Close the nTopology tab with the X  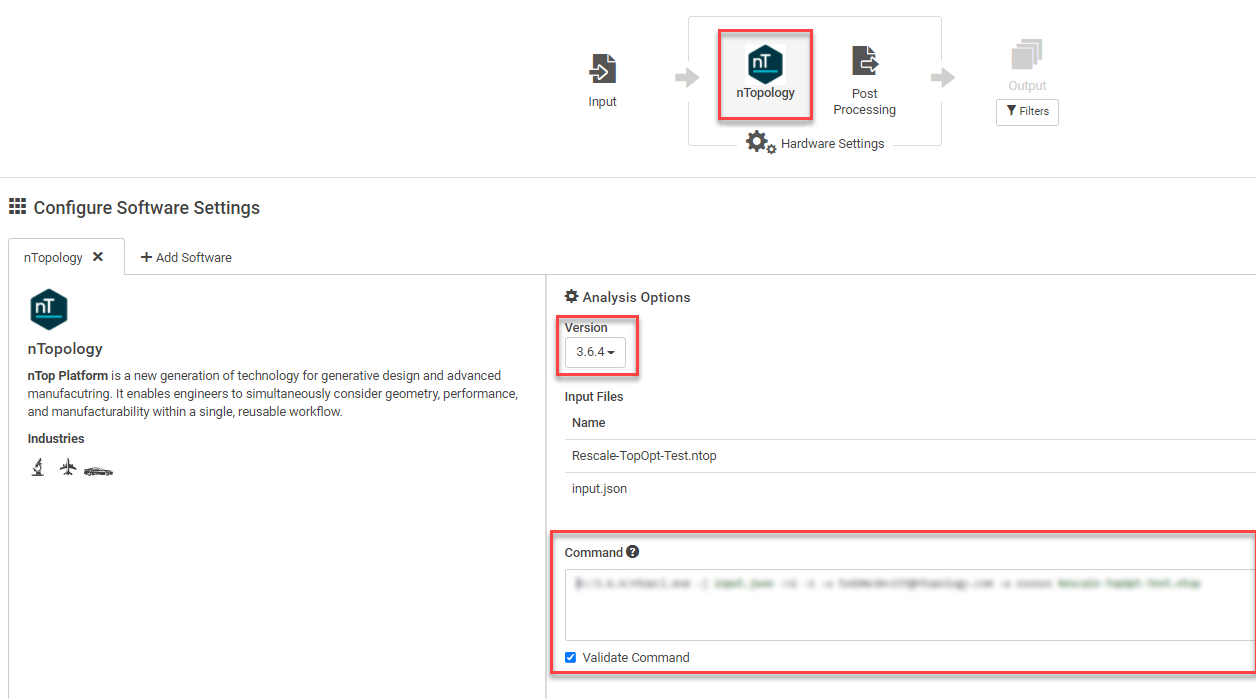tap(98, 256)
